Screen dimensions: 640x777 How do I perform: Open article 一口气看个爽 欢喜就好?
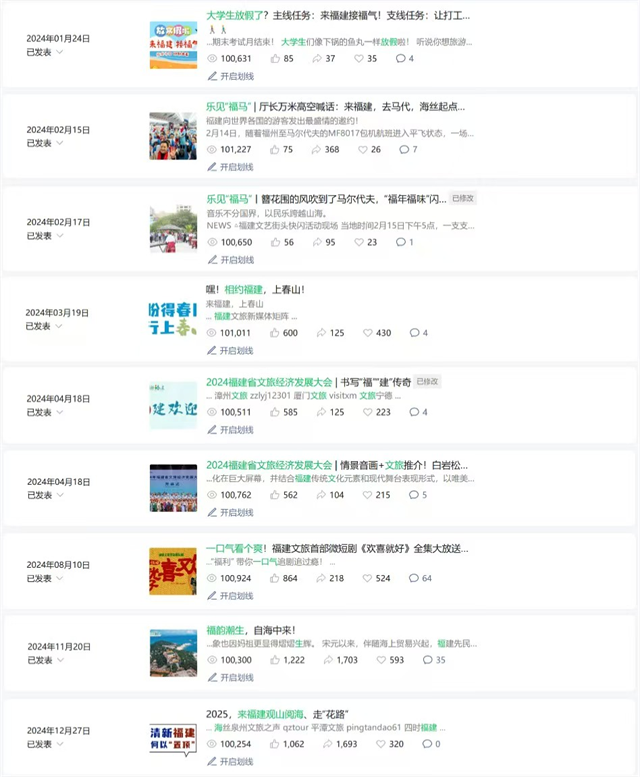pos(337,549)
